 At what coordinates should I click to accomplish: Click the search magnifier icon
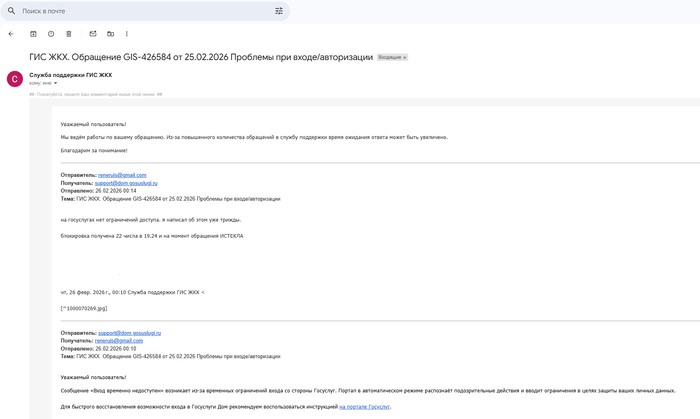[11, 11]
